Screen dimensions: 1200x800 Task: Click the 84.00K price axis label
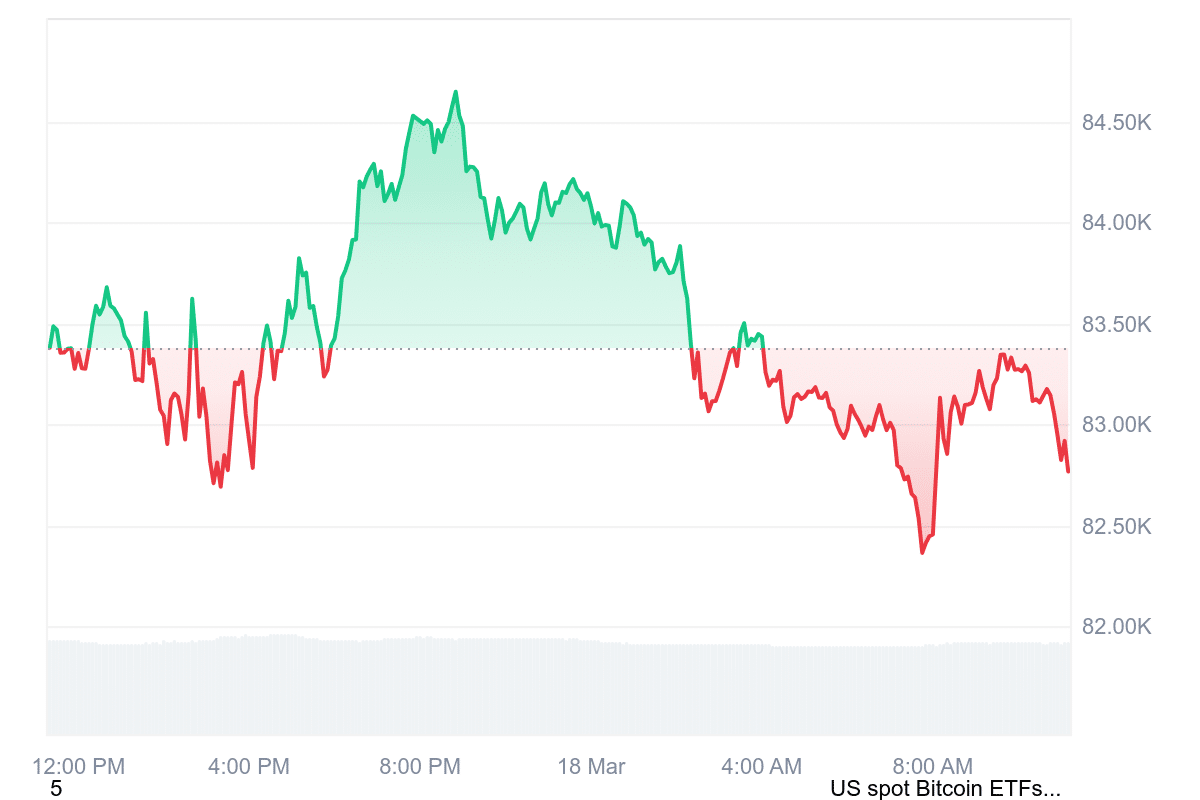1116,223
